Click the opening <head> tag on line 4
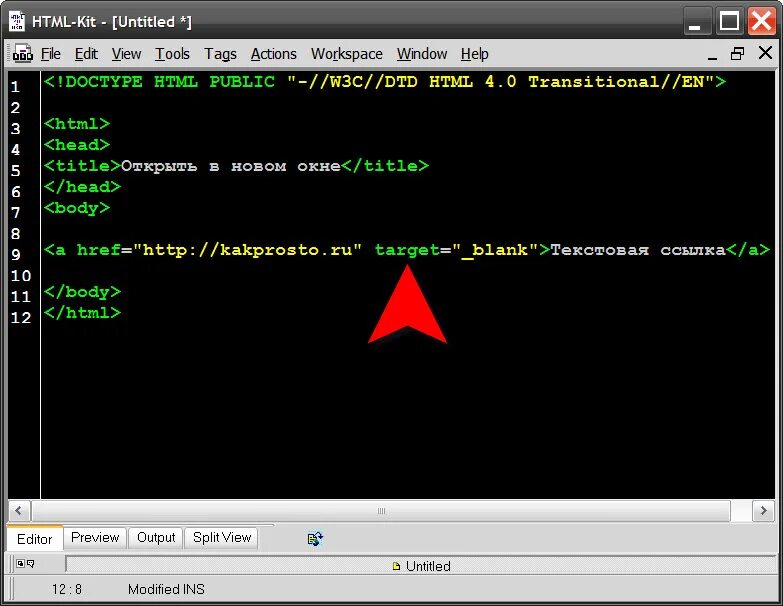The height and width of the screenshot is (606, 783). pos(76,145)
